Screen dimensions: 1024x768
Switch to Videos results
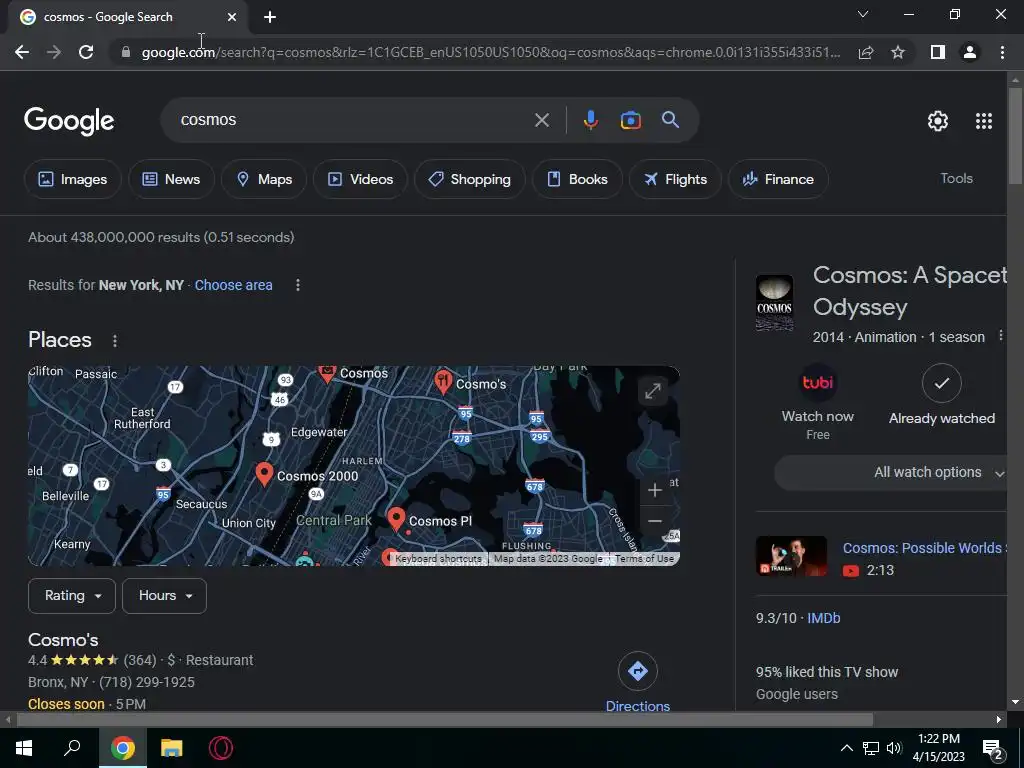360,179
